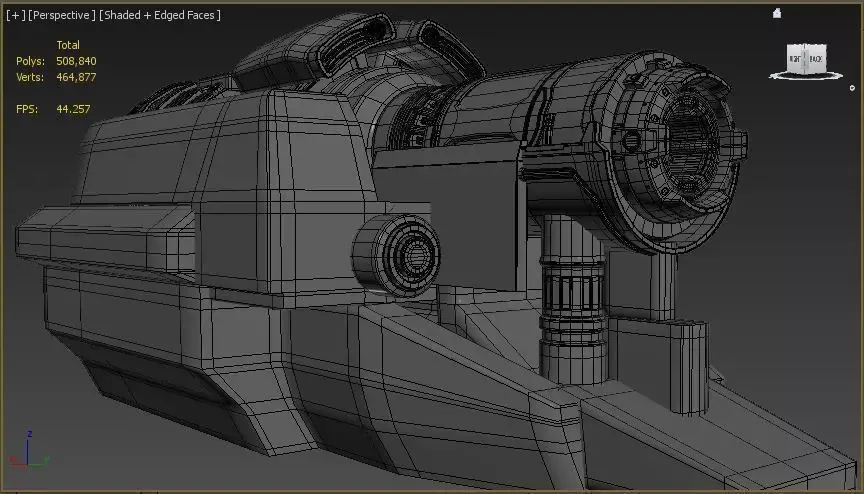
Task: Click the ViewCube compass ring
Action: [x=806, y=77]
